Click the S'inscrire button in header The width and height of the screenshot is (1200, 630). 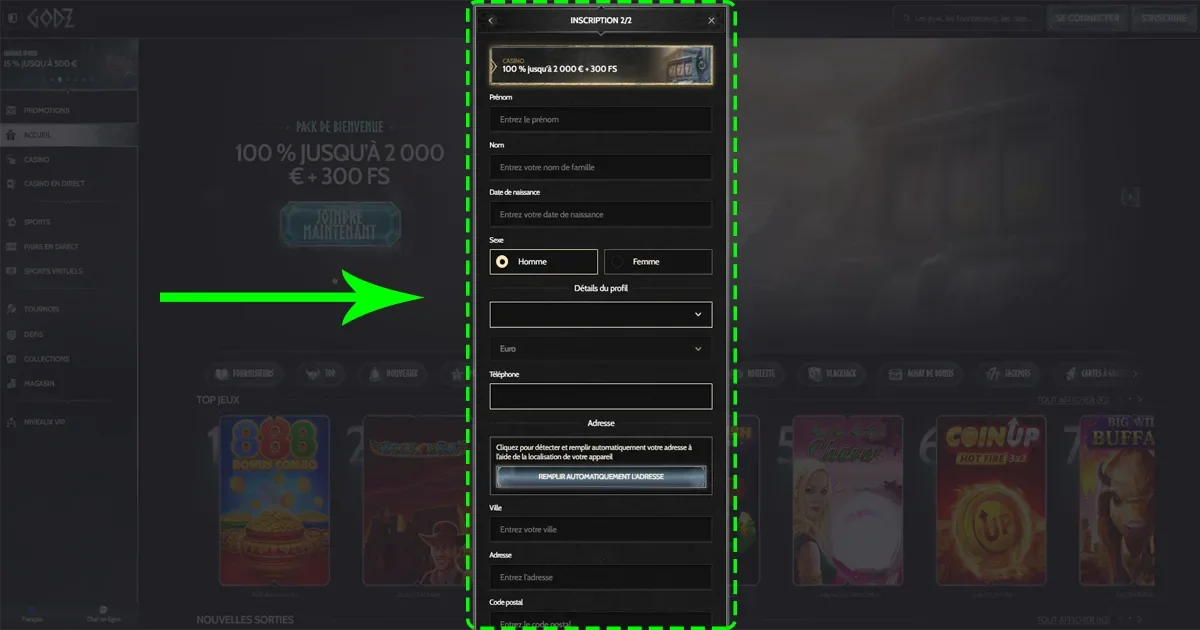pos(1164,18)
